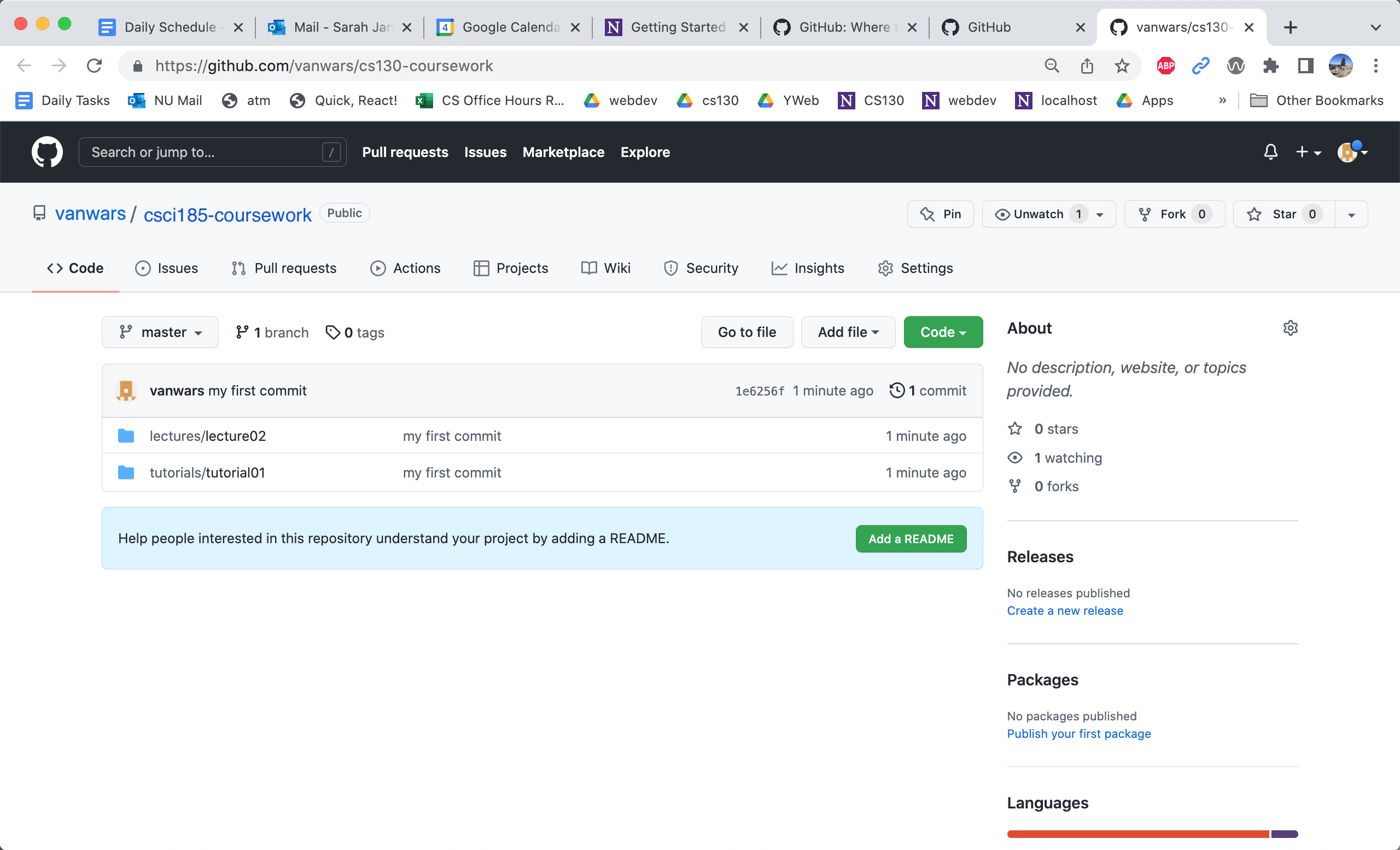Switch to the Insights tab
The width and height of the screenshot is (1400, 850).
(807, 267)
